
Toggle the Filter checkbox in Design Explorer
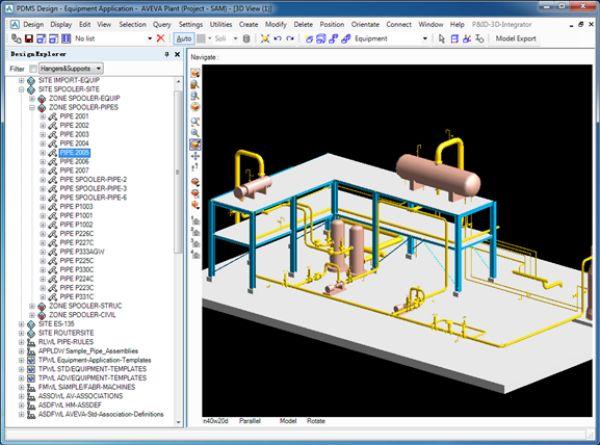pos(33,69)
